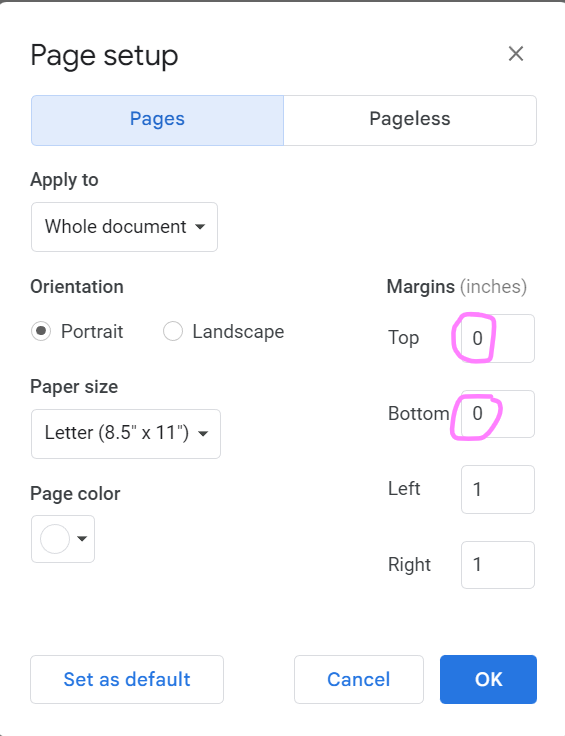Screen dimensions: 565x736
Task: Expand the page color picker arrow
Action: (x=82, y=538)
